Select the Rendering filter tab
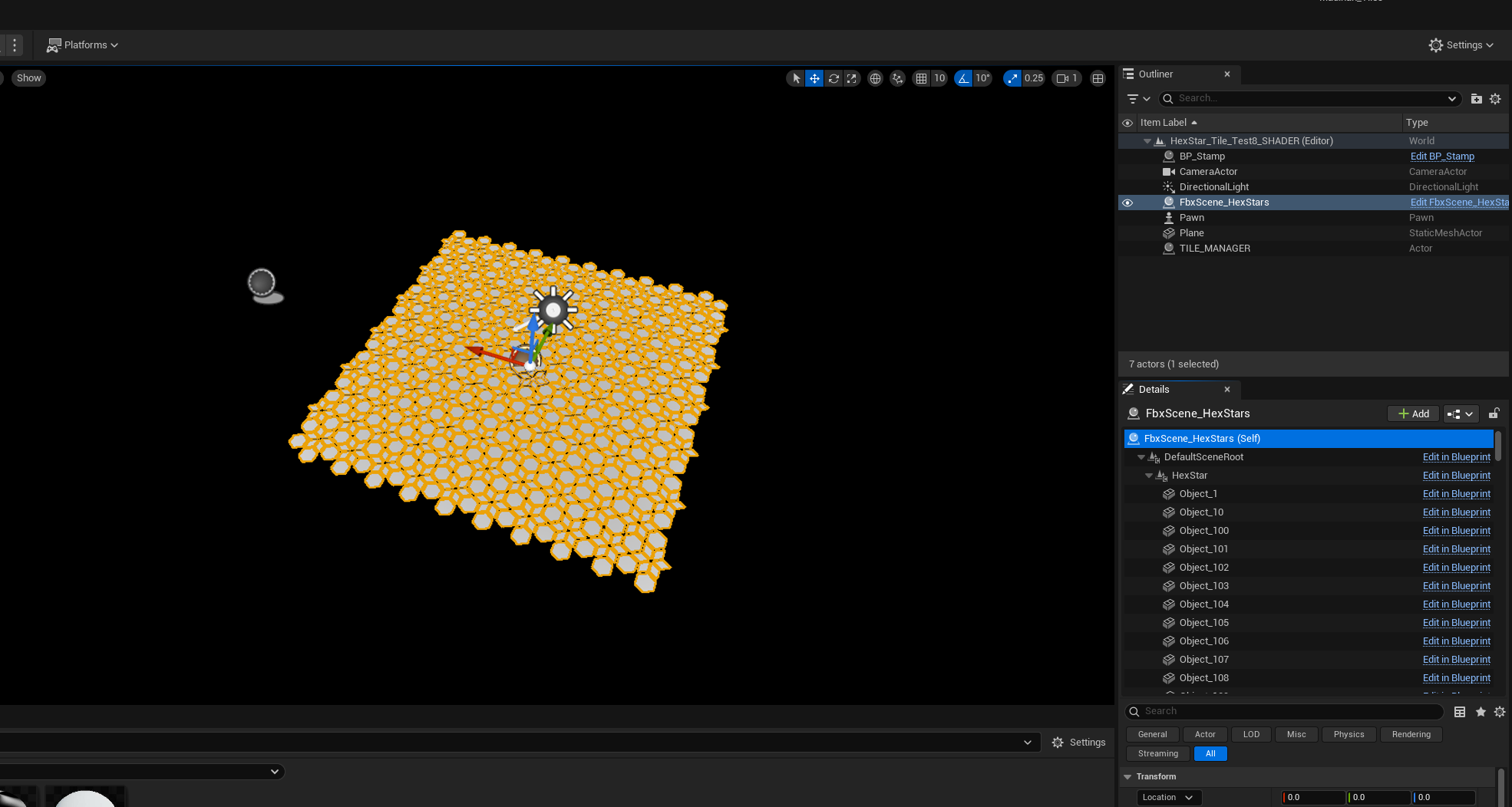 pyautogui.click(x=1411, y=734)
